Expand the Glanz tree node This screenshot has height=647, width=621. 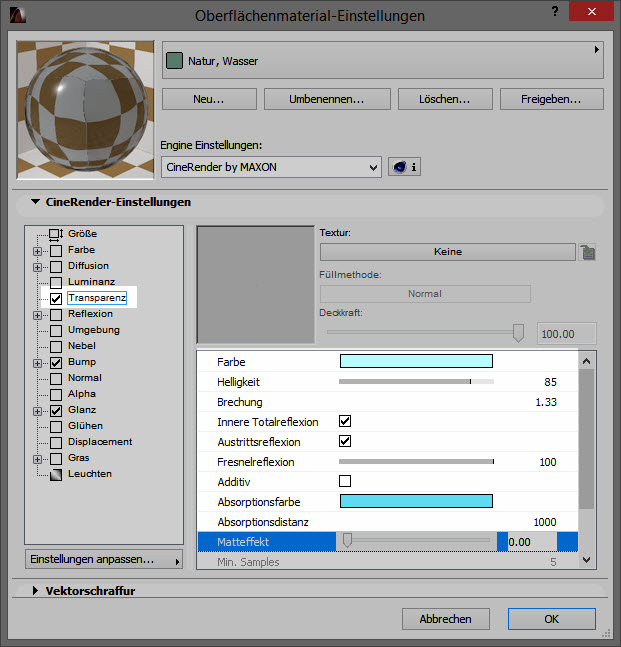[x=37, y=411]
